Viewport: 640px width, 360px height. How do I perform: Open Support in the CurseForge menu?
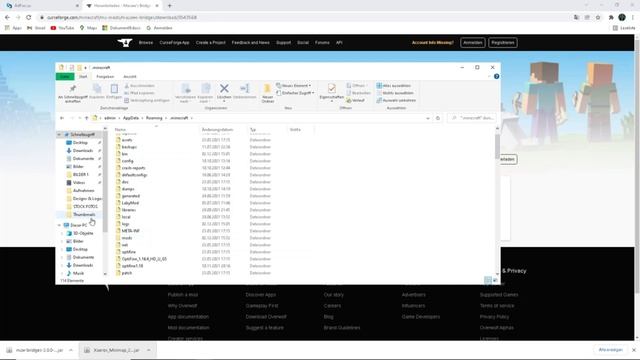284,42
